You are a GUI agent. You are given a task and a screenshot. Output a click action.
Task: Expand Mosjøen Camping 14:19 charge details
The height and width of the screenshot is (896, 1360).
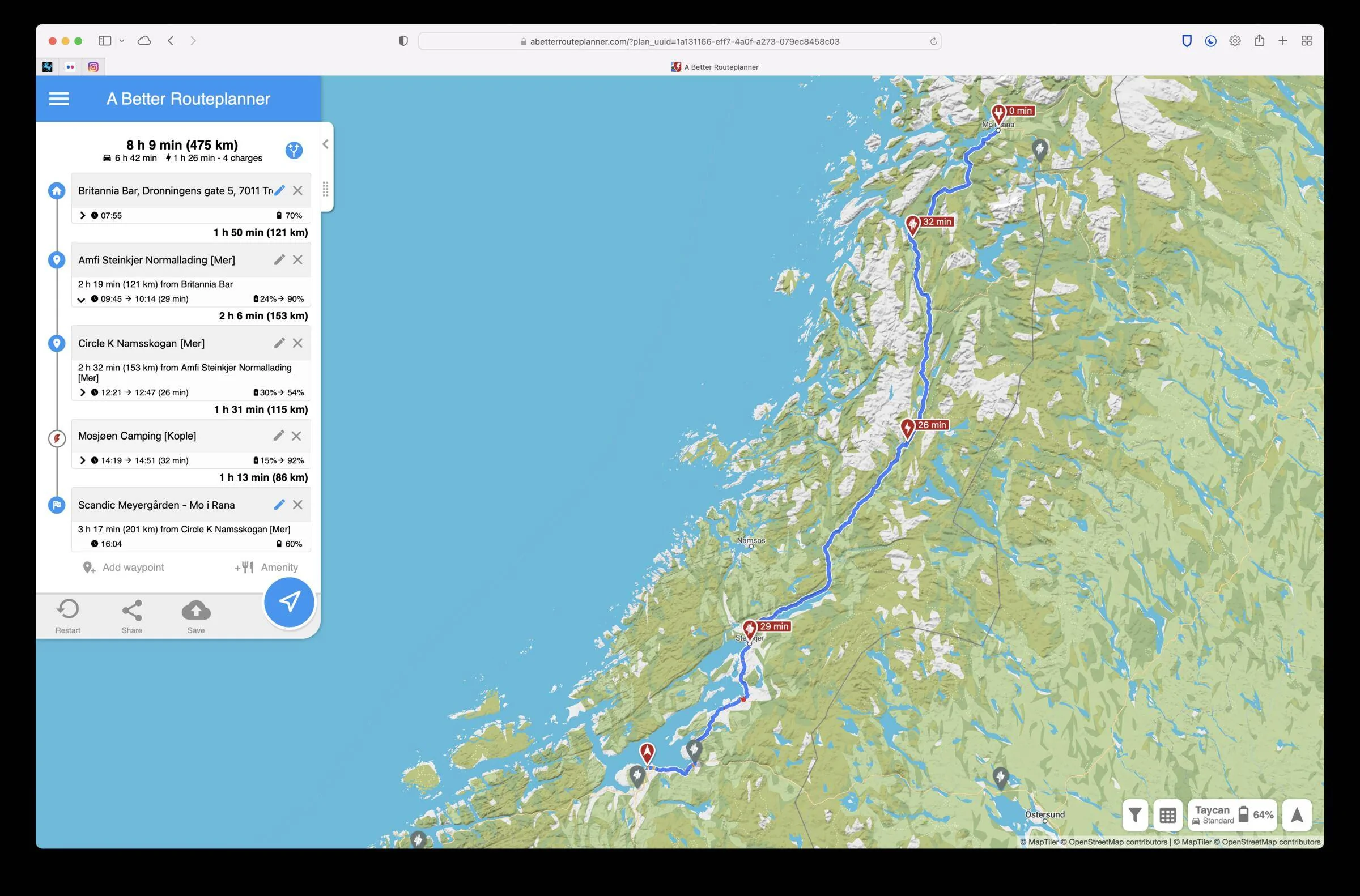[82, 460]
